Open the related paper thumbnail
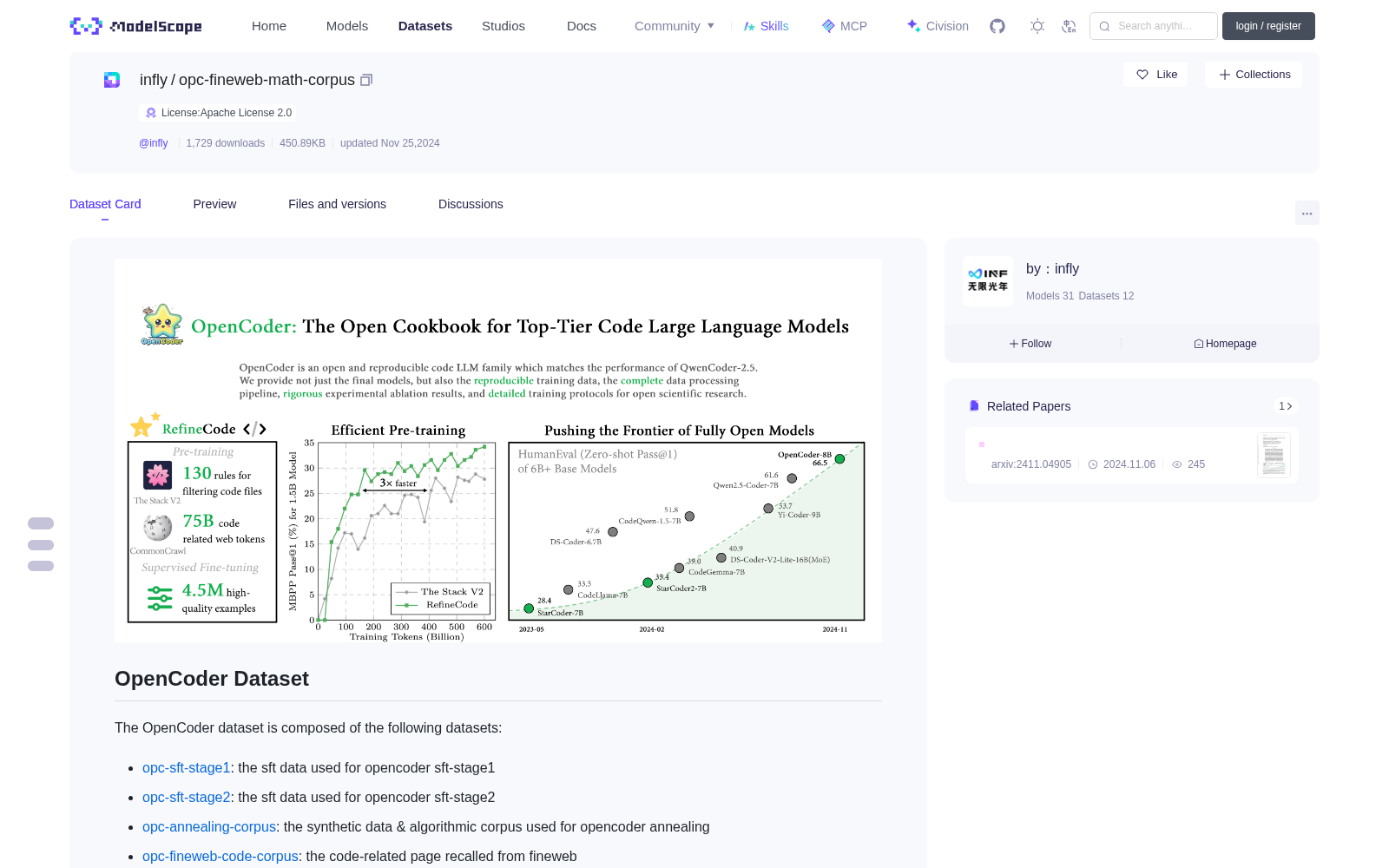This screenshot has width=1389, height=868. click(x=1274, y=455)
